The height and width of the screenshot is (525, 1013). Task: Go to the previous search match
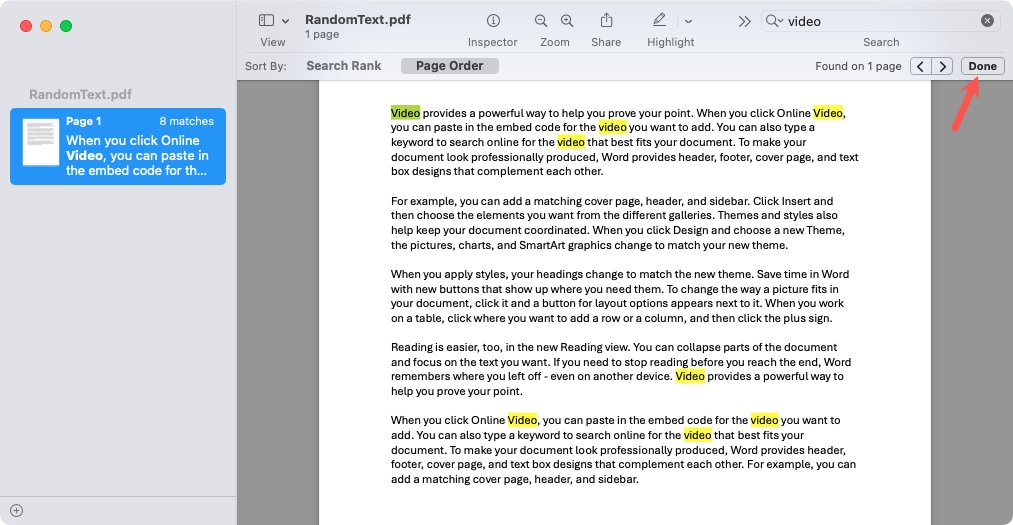[x=920, y=66]
